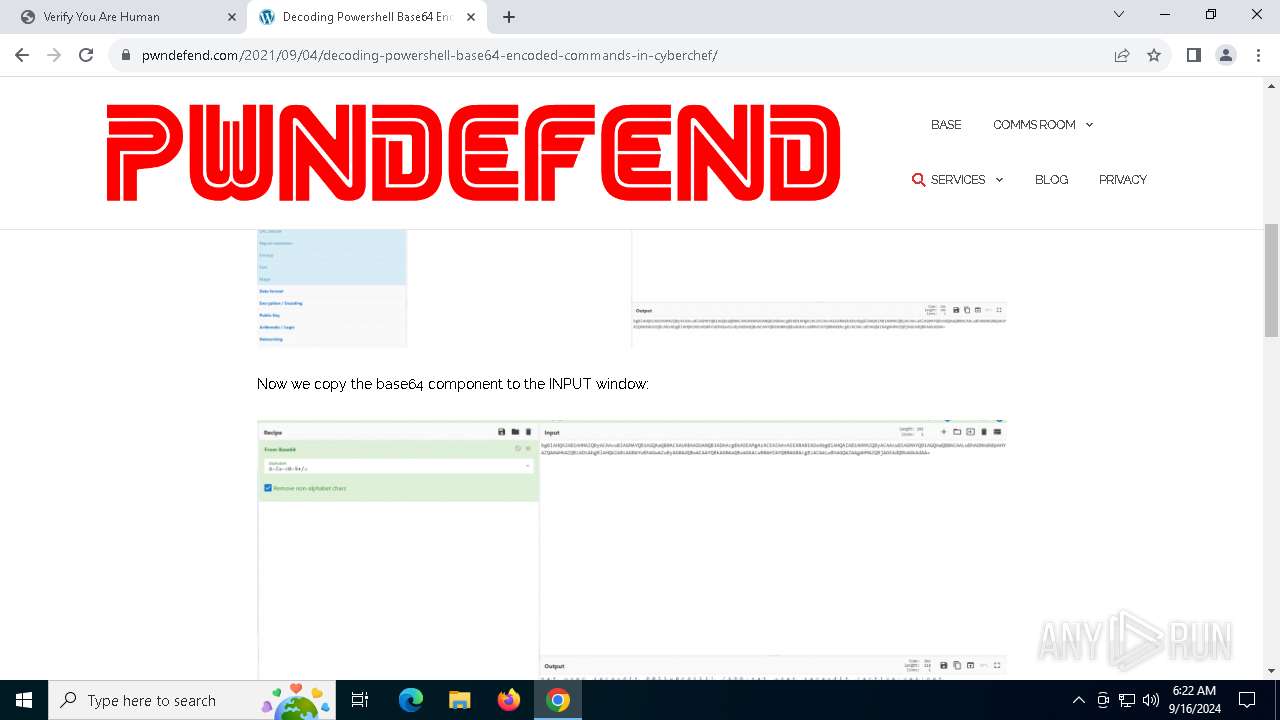This screenshot has height=720, width=1280.
Task: Open the volume control icon
Action: 1151,700
